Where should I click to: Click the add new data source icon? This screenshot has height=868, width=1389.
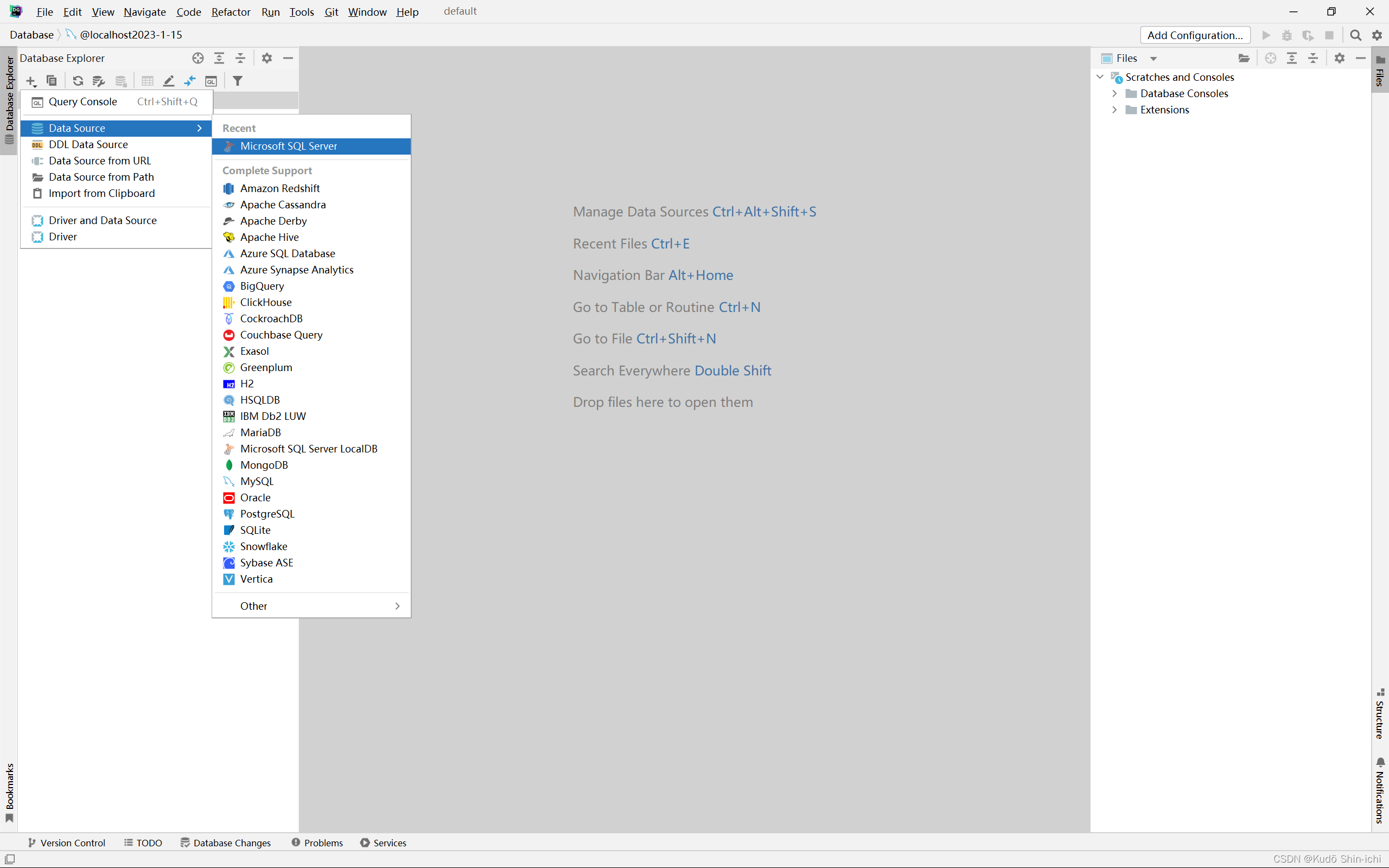tap(30, 81)
